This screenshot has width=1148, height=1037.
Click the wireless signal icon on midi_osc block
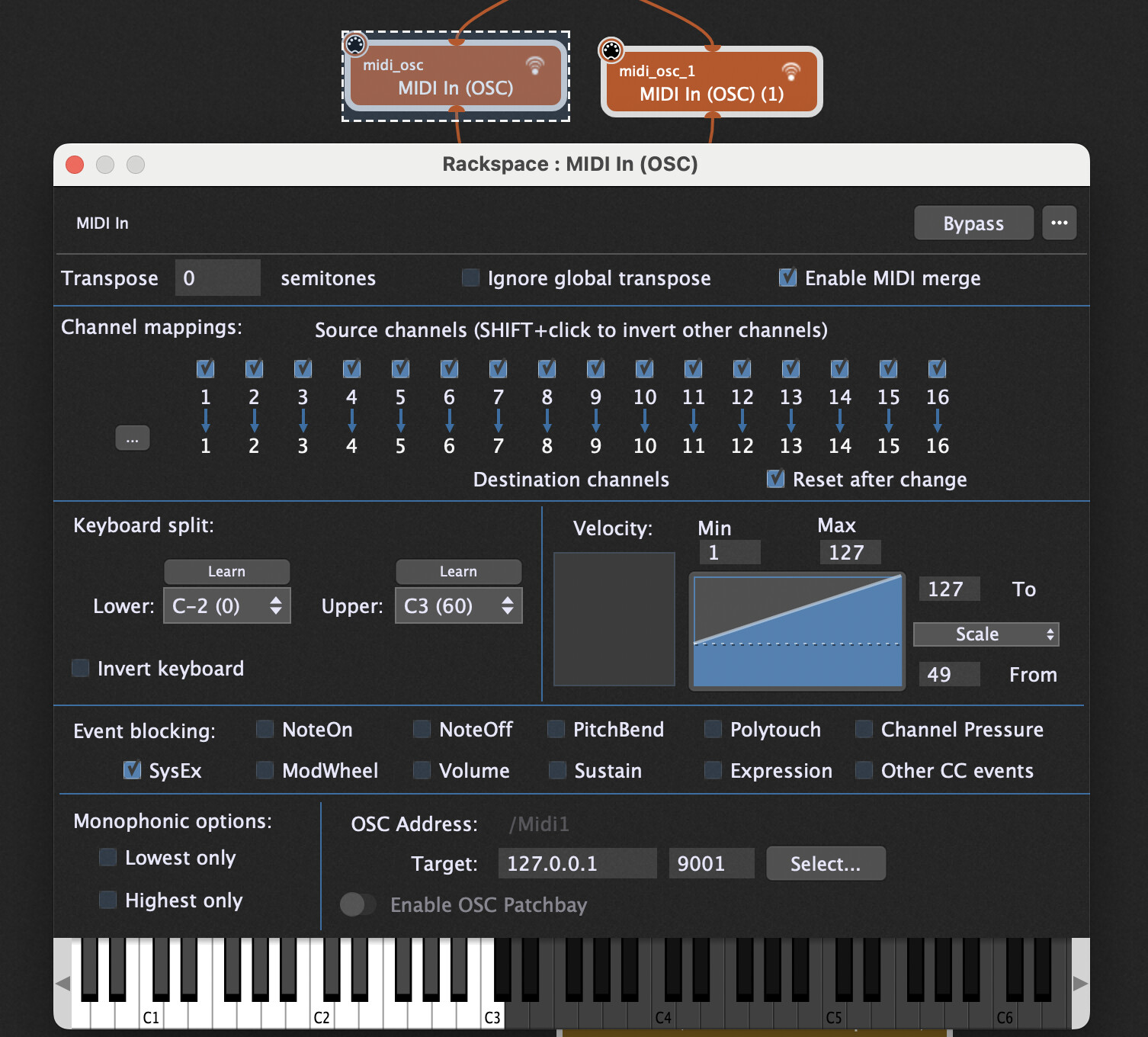pyautogui.click(x=535, y=66)
